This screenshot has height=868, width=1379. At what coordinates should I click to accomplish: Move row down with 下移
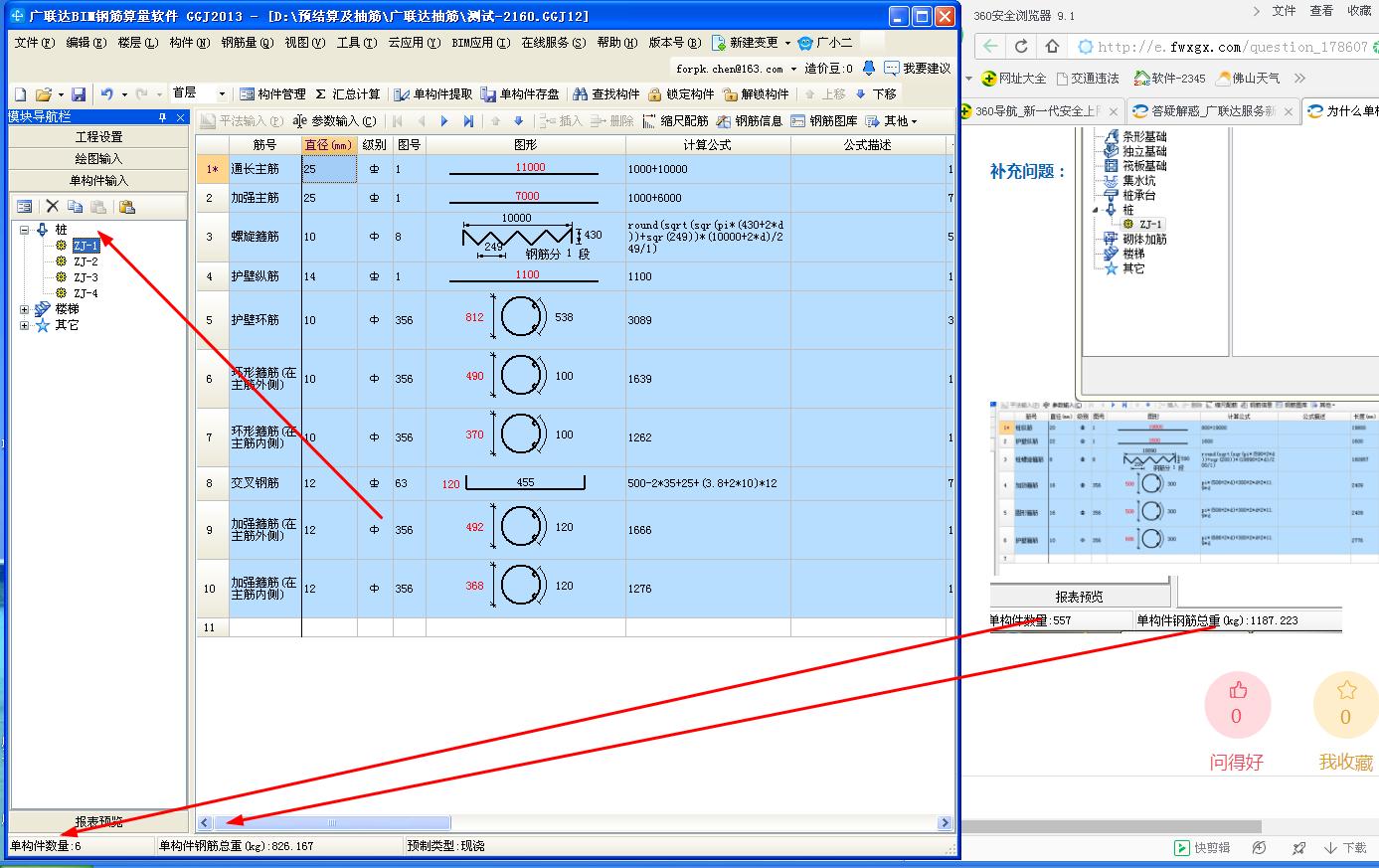(876, 93)
